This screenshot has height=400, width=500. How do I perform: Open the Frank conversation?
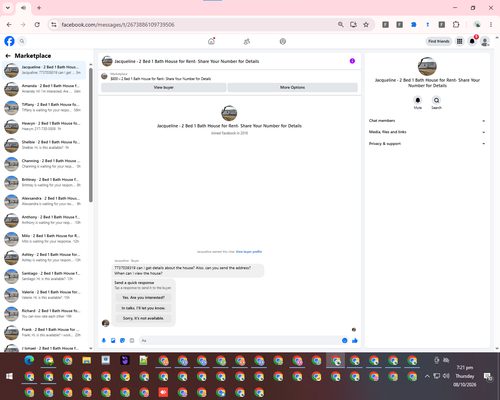[x=44, y=332]
